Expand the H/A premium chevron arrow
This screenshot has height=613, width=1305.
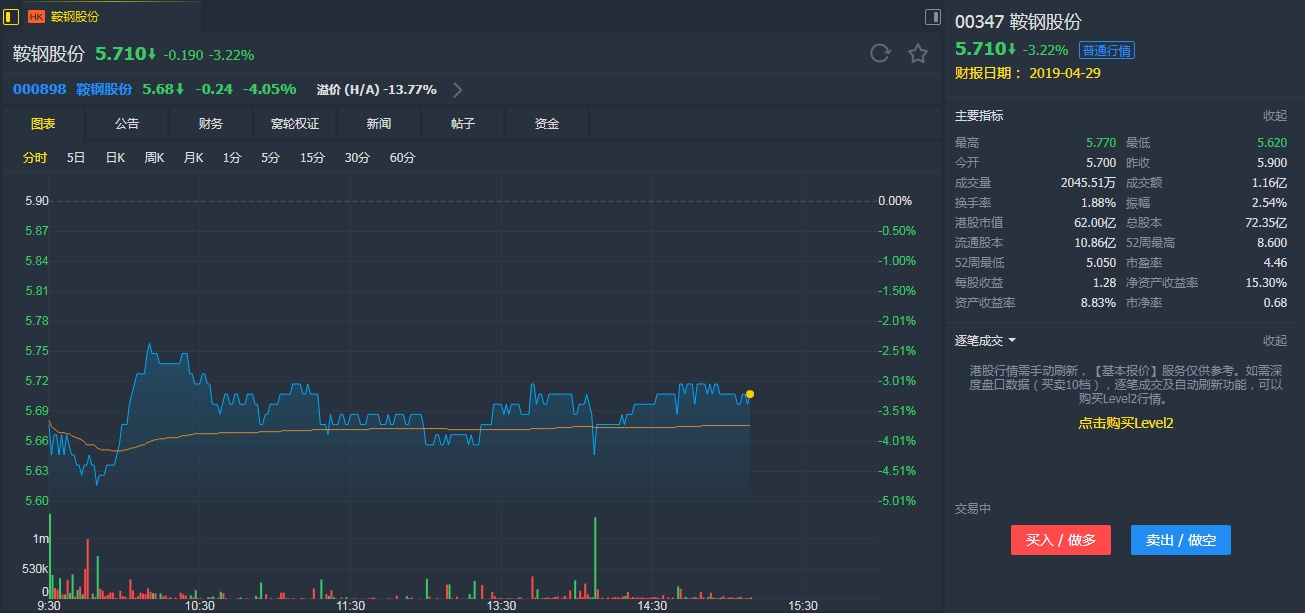(458, 90)
